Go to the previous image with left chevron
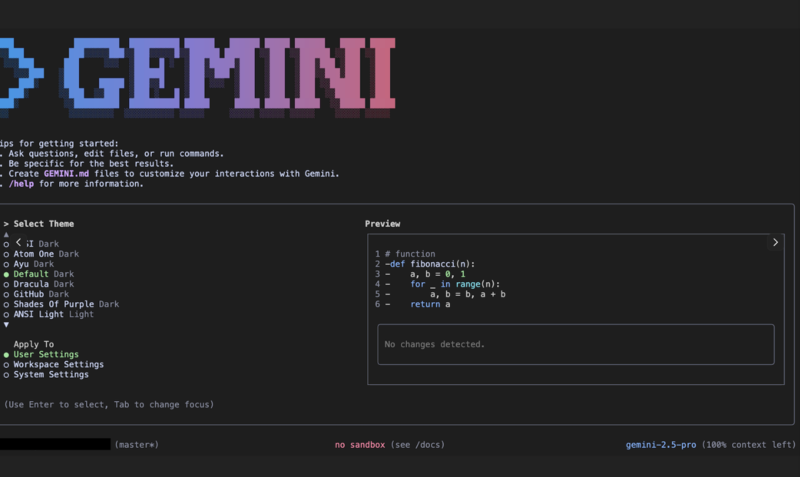The width and height of the screenshot is (800, 477). (18, 242)
